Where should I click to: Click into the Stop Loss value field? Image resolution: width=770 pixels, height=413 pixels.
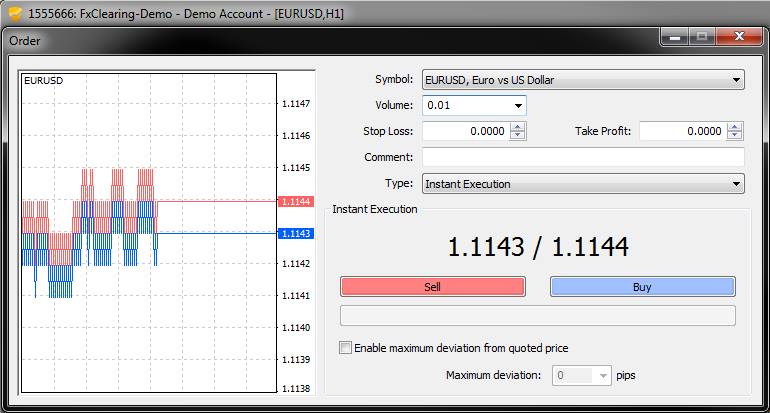click(x=465, y=131)
